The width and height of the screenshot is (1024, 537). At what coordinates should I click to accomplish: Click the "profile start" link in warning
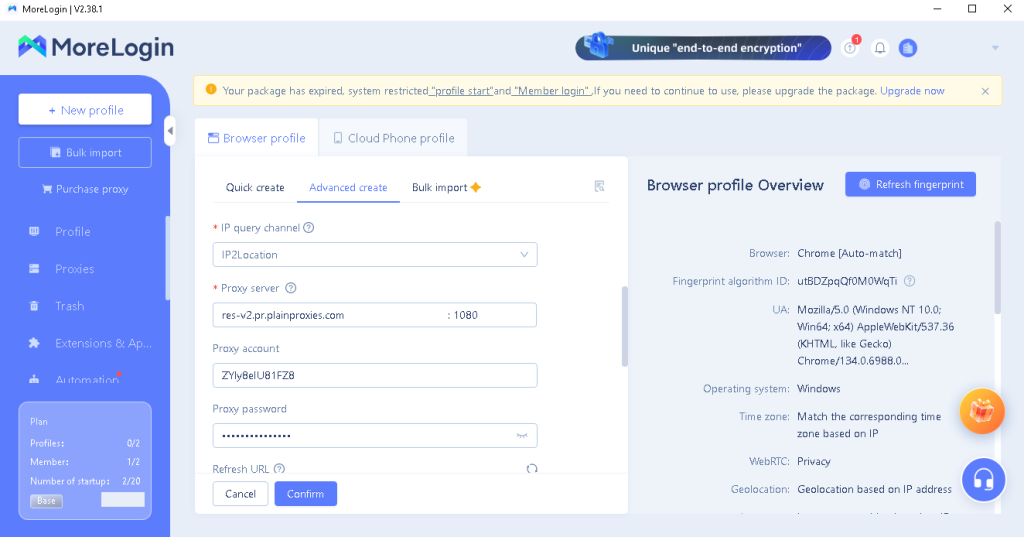(x=462, y=91)
